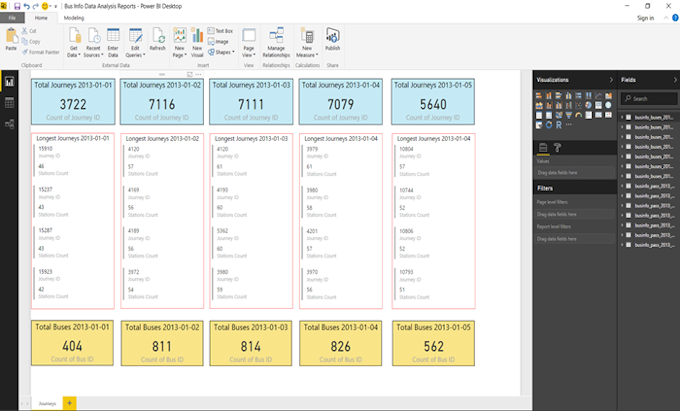Click the Save icon in title bar

click(17, 6)
